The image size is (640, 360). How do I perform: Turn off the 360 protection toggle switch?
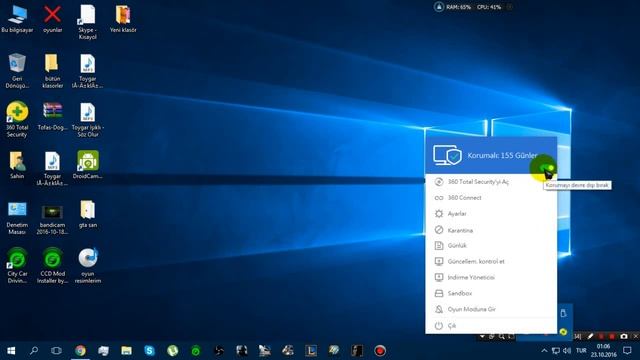point(546,168)
